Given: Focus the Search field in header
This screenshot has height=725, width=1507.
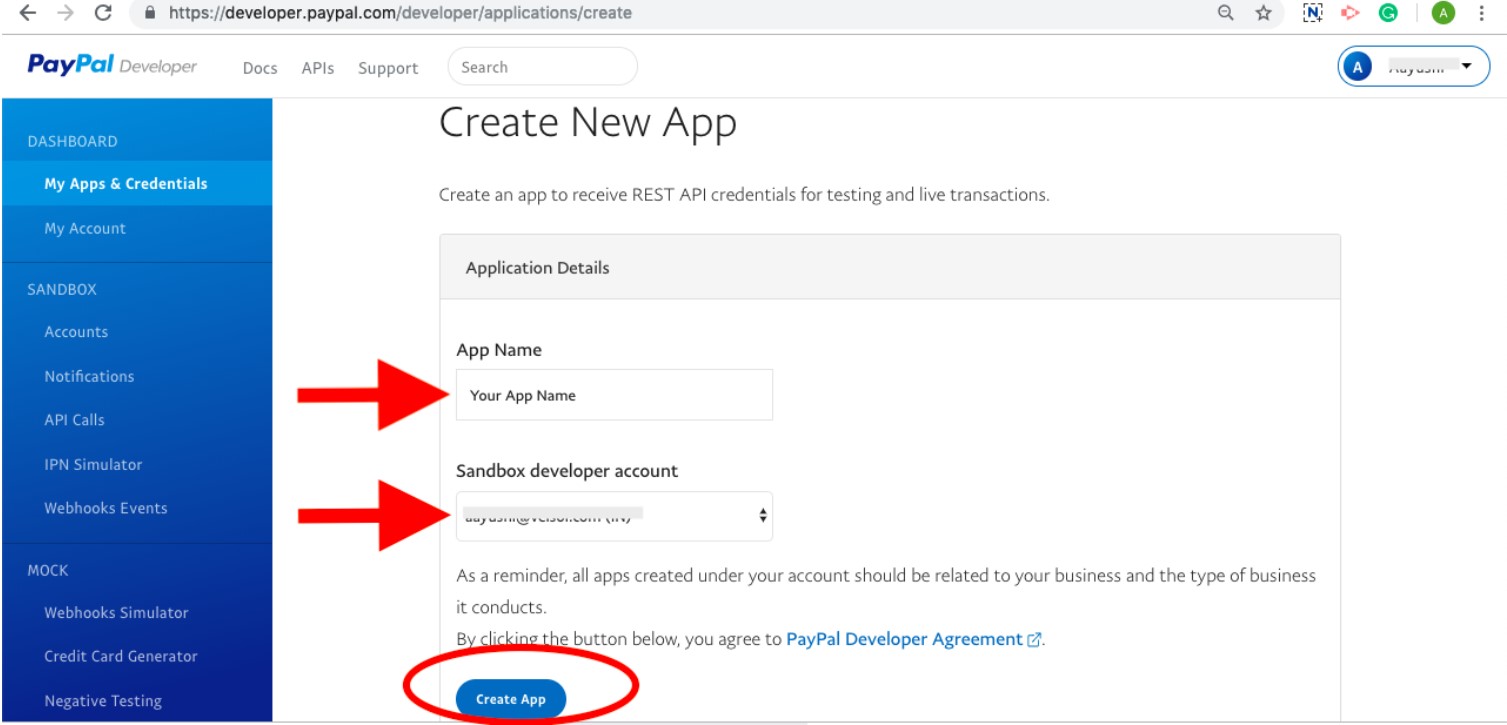Looking at the screenshot, I should coord(543,67).
